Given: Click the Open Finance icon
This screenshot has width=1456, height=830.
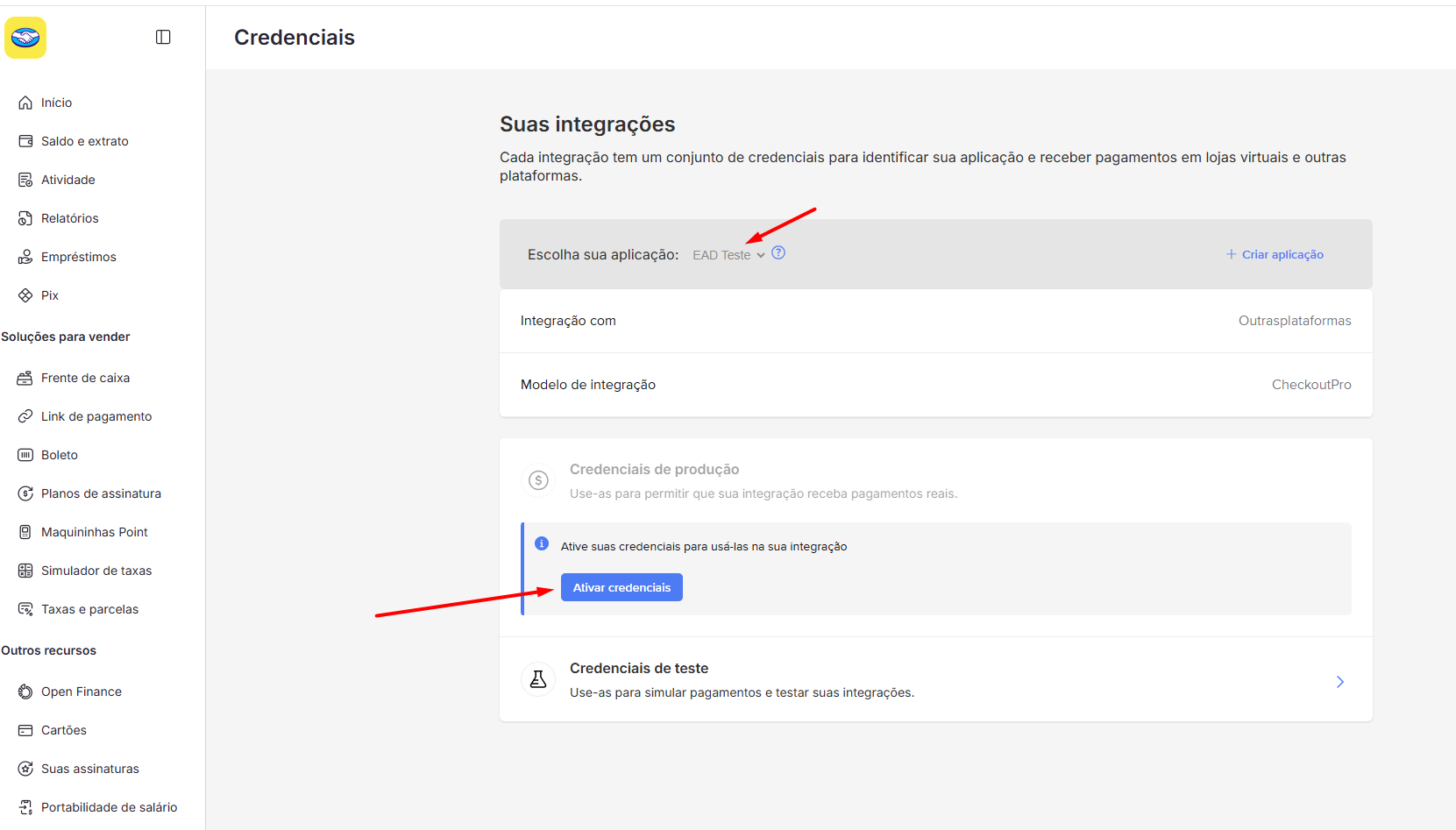Looking at the screenshot, I should point(25,692).
